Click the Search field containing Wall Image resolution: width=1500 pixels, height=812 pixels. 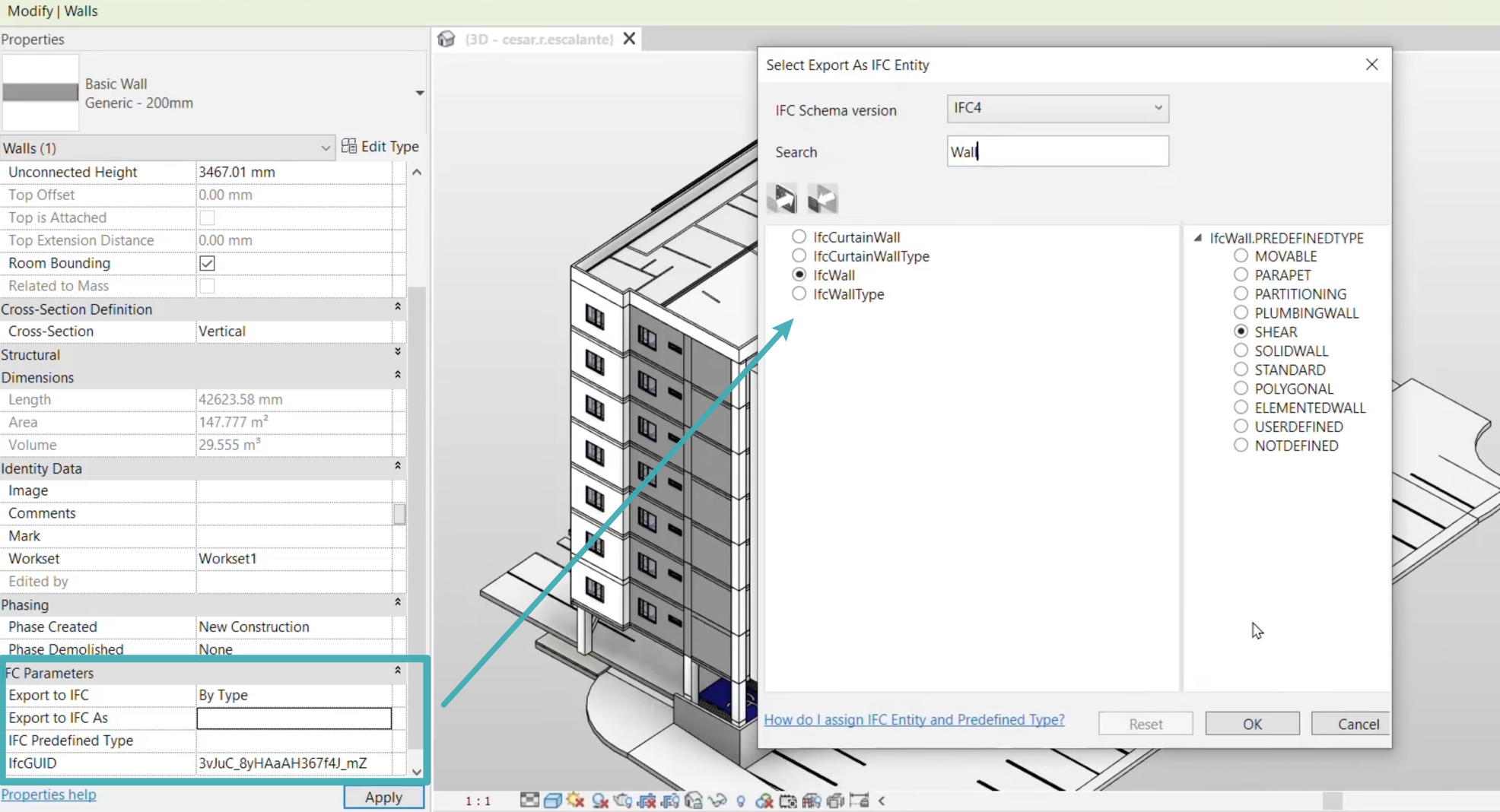click(x=1057, y=151)
